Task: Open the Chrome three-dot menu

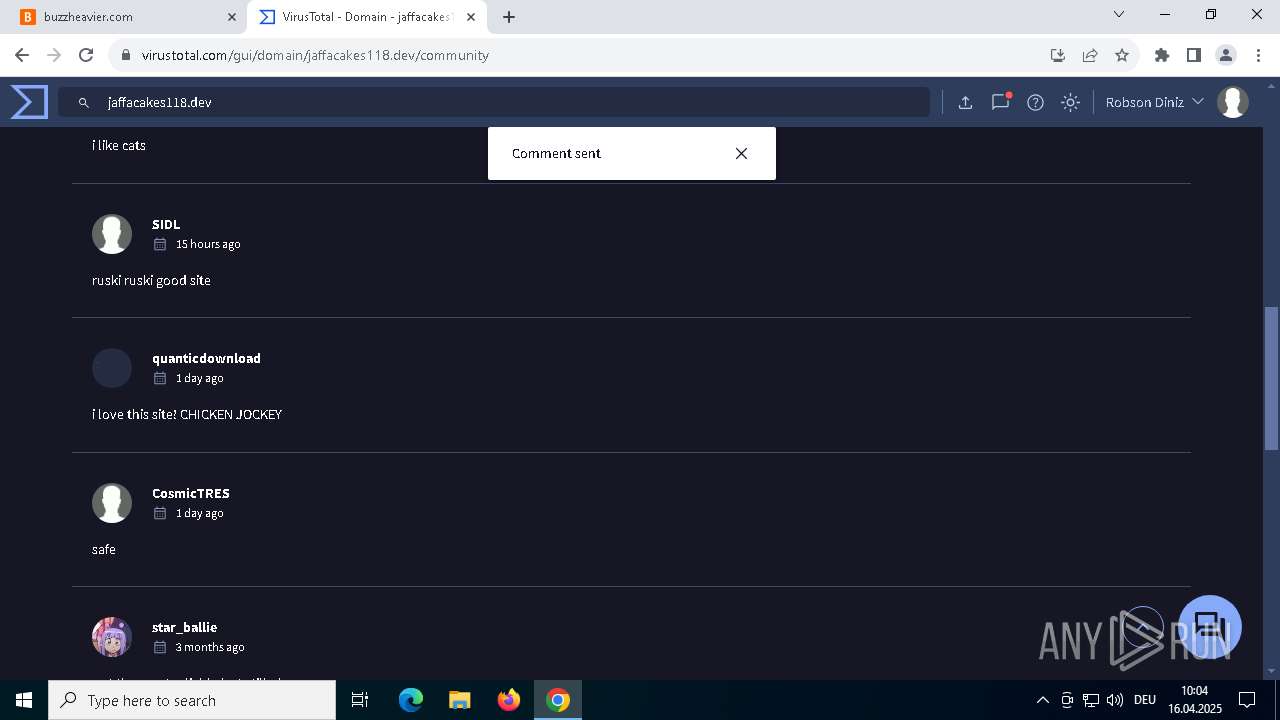Action: coord(1258,55)
